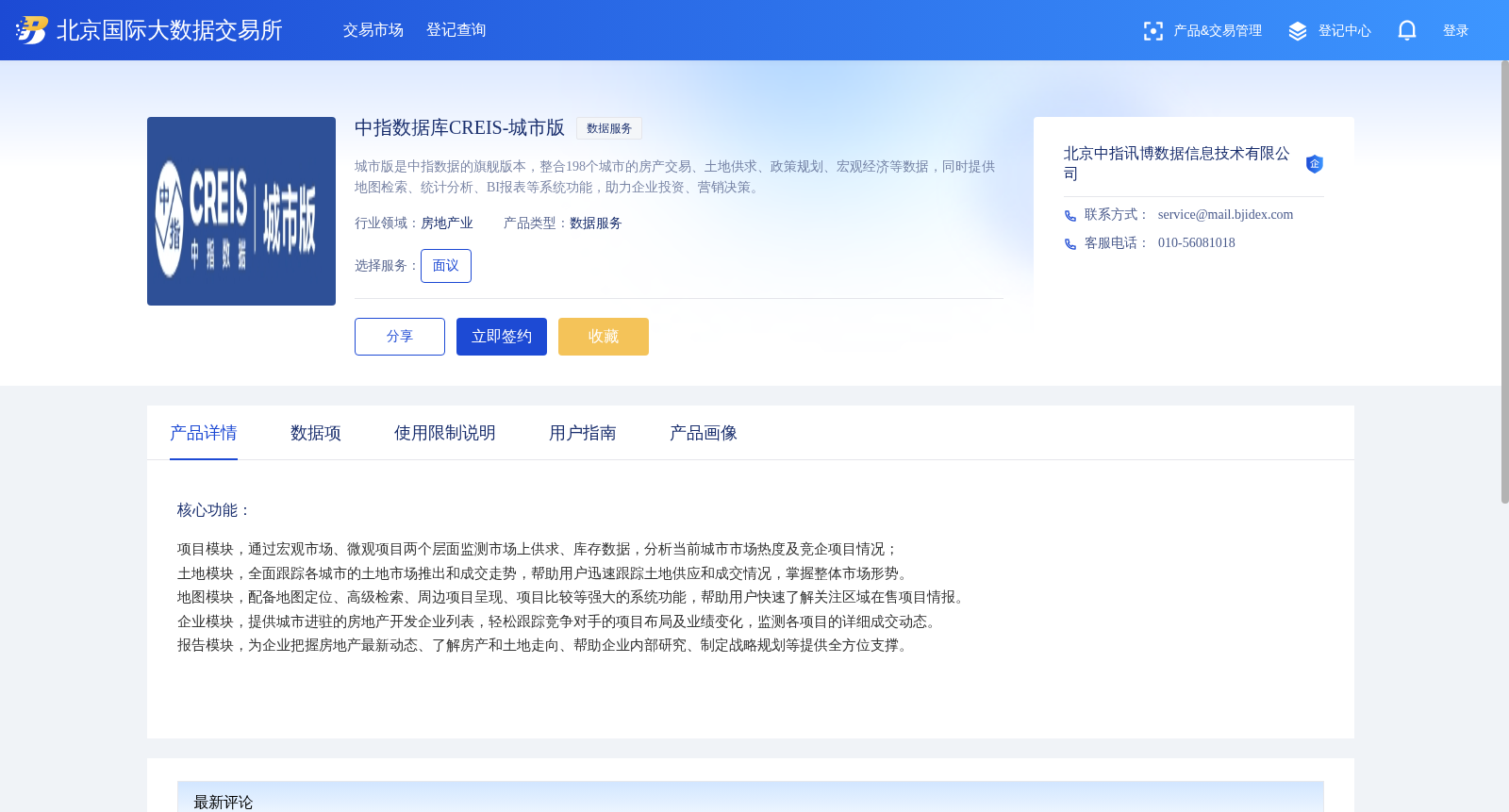Click the product summary paragraph about 198个城市
Screen dimensions: 1509x812
click(x=675, y=176)
